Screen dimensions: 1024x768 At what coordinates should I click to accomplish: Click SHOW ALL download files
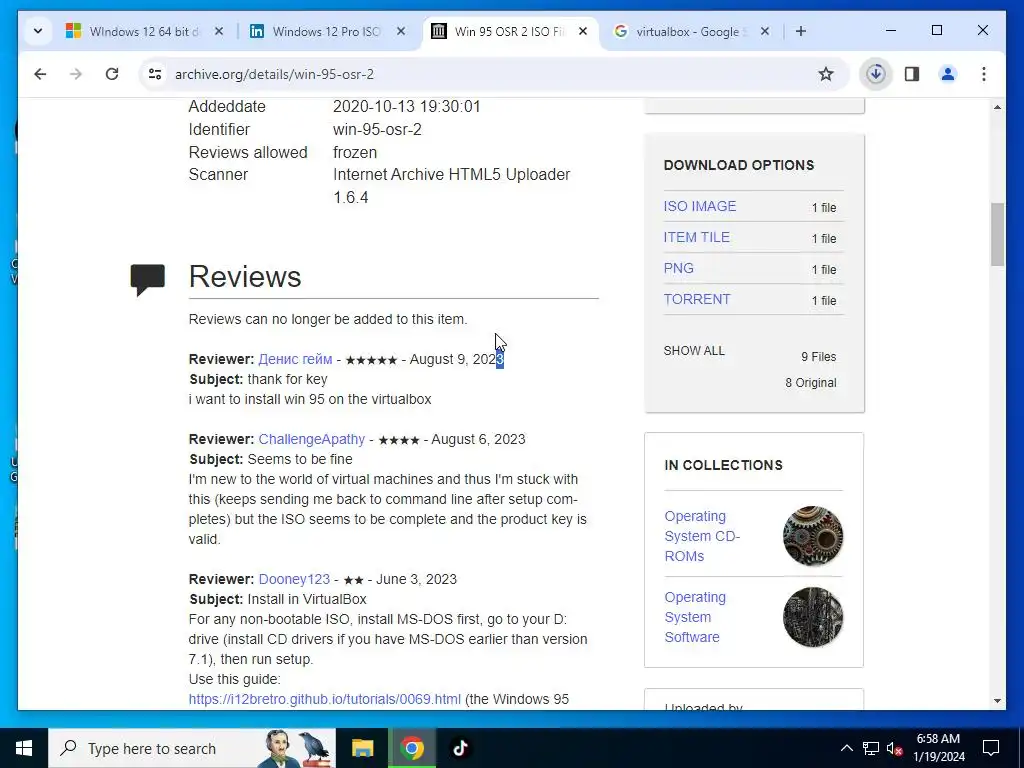[x=694, y=351]
